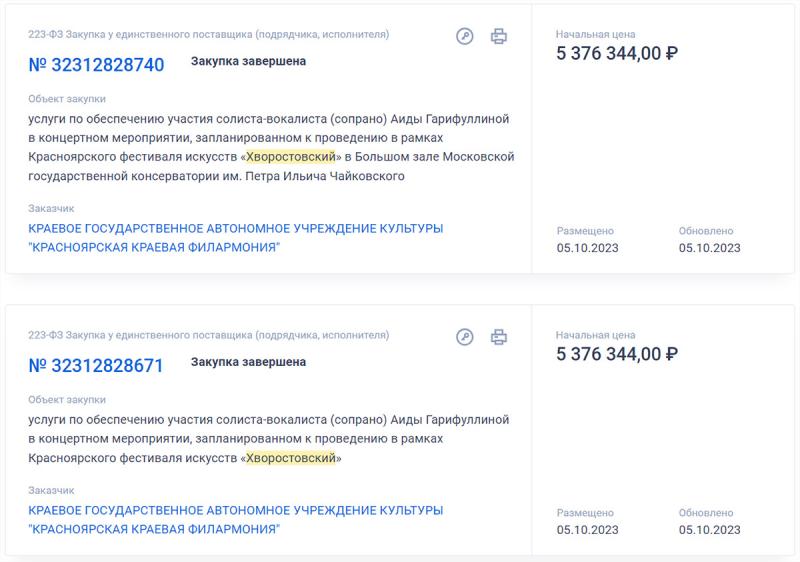Viewport: 800px width, 562px height.
Task: Click the first card's starting price 5 376 344,00 ₽
Action: click(617, 53)
